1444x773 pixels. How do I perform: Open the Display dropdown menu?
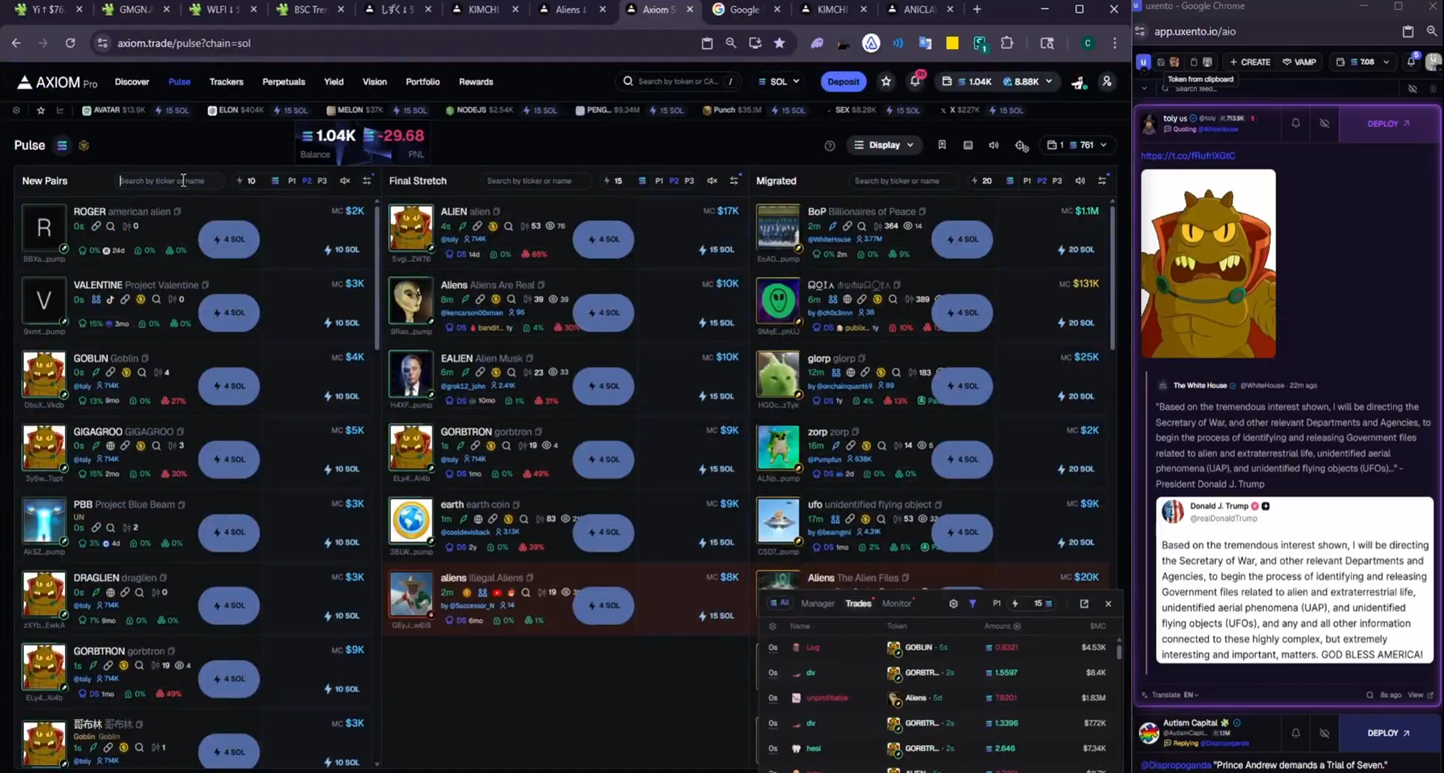click(x=884, y=146)
